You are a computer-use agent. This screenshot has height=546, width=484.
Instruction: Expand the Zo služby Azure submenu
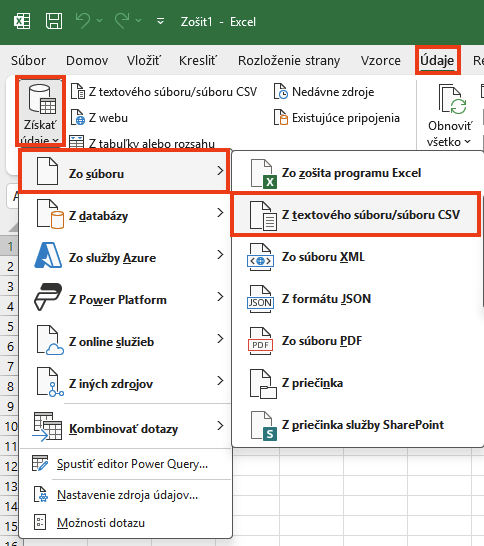tap(125, 258)
